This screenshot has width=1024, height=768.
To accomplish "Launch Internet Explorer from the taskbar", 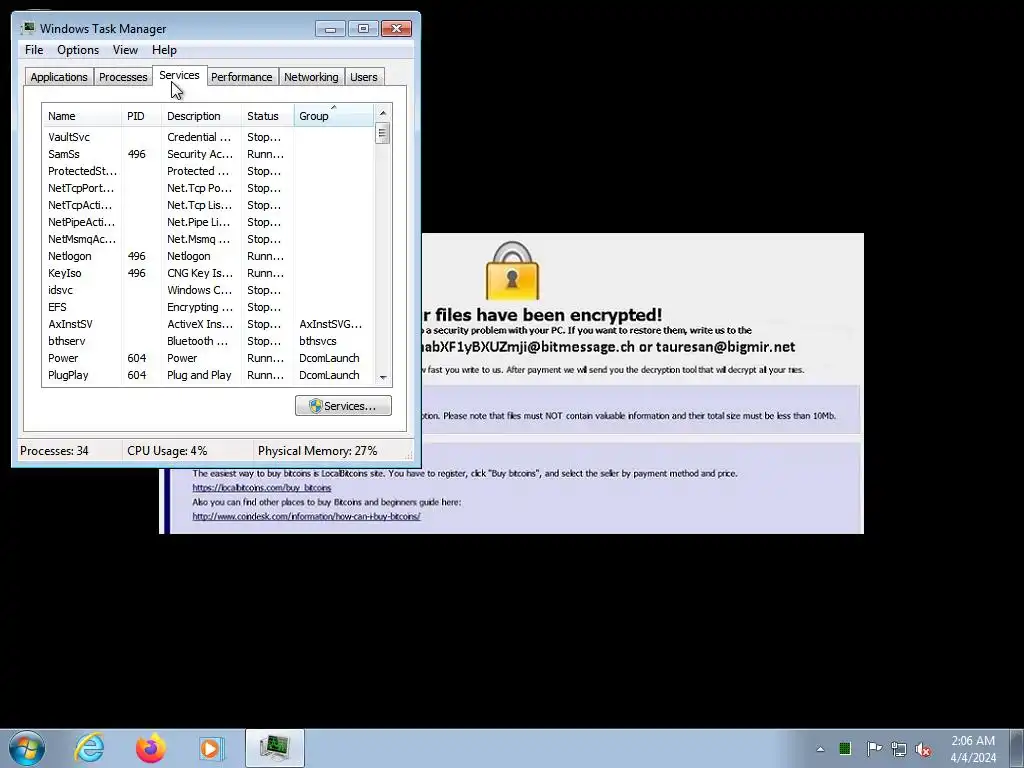I will coord(89,748).
